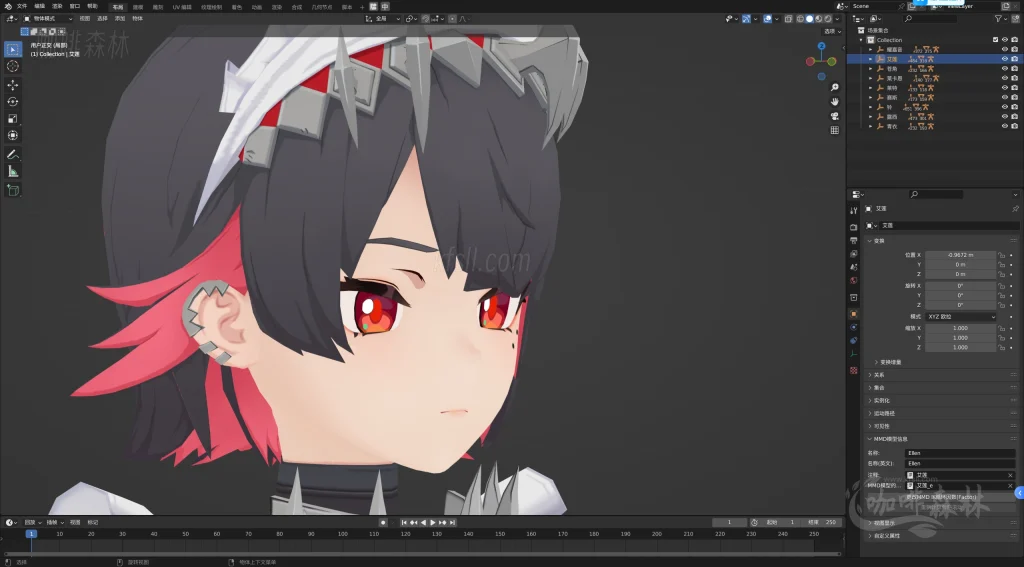Screen dimensions: 1024x567
Task: Pin the properties editor context
Action: (1015, 208)
